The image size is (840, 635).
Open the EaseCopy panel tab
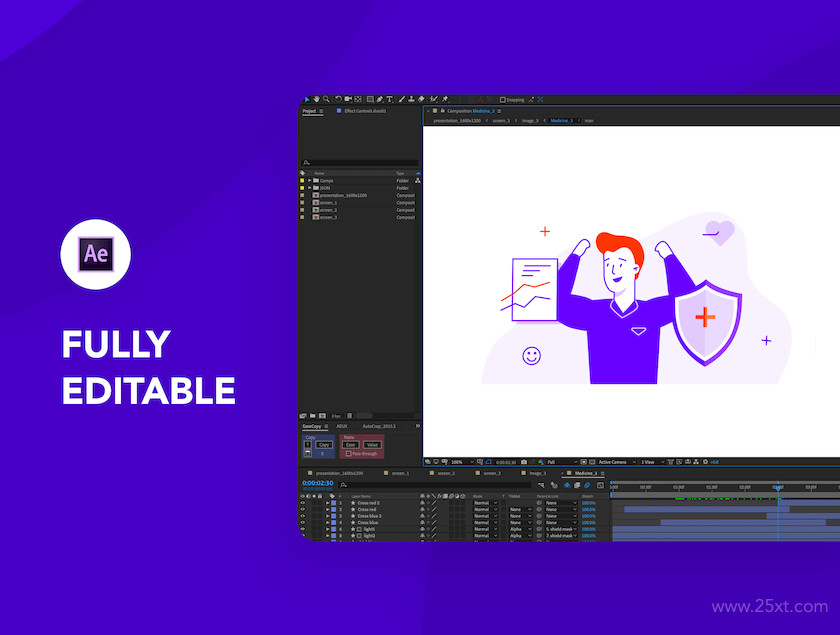click(312, 427)
